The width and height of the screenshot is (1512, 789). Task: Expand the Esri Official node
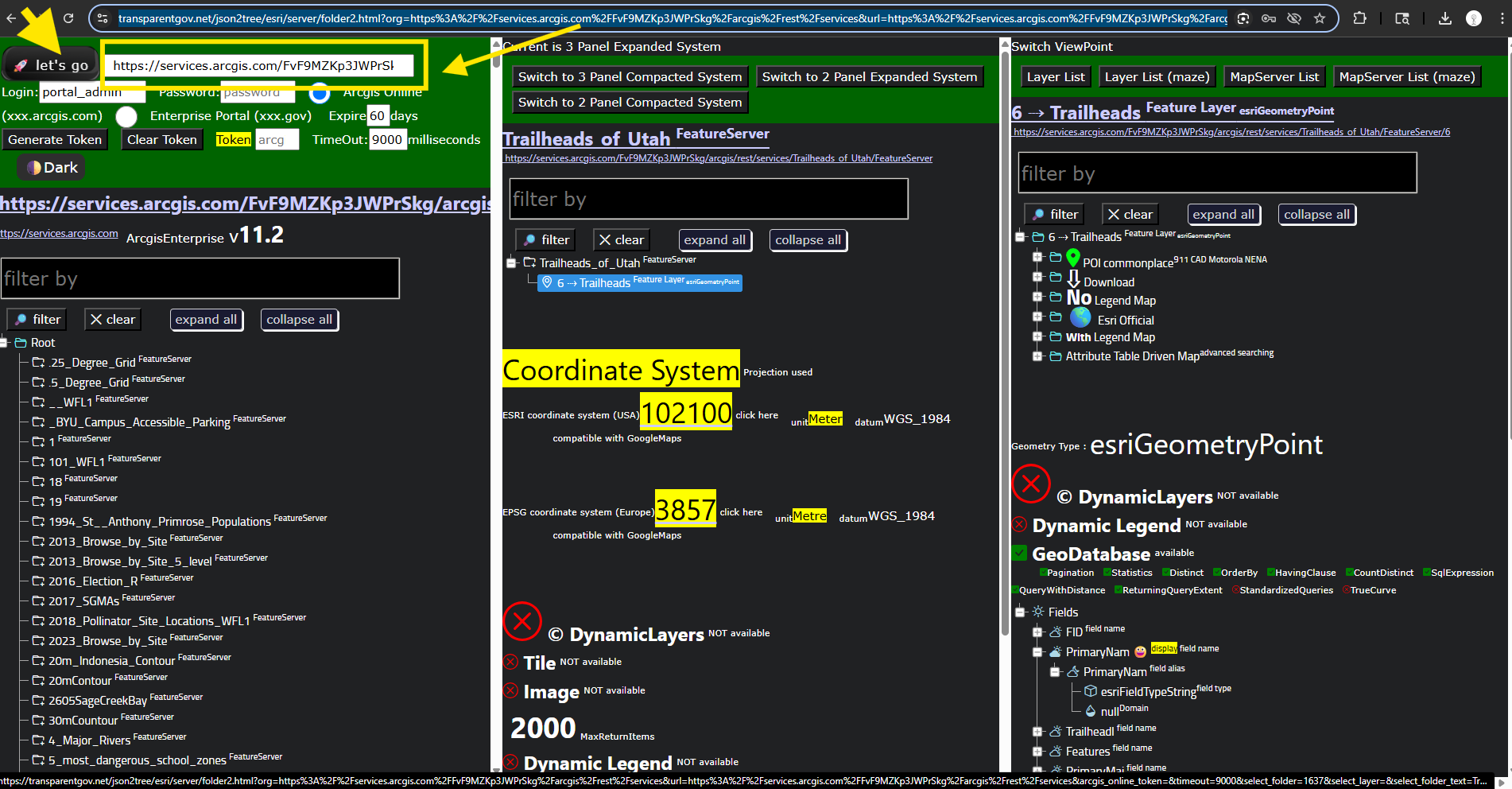[1037, 317]
